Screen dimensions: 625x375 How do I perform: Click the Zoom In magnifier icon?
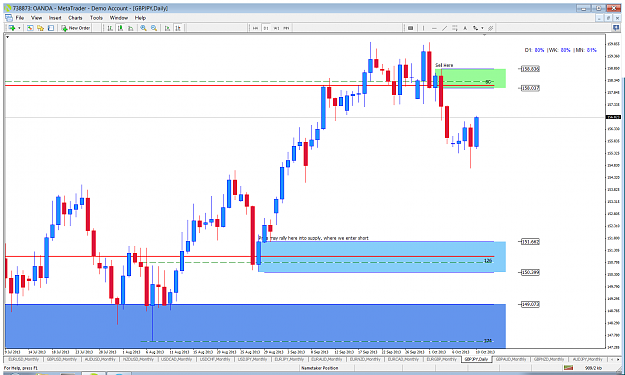143,28
